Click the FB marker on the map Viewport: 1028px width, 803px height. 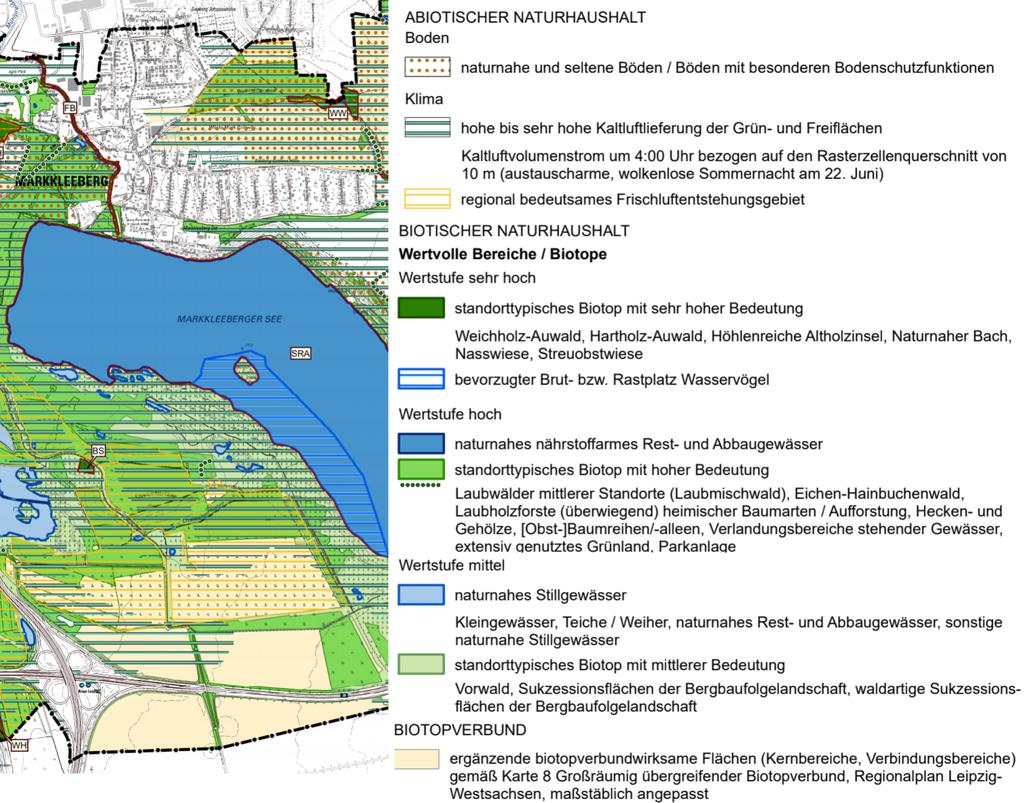[69, 108]
